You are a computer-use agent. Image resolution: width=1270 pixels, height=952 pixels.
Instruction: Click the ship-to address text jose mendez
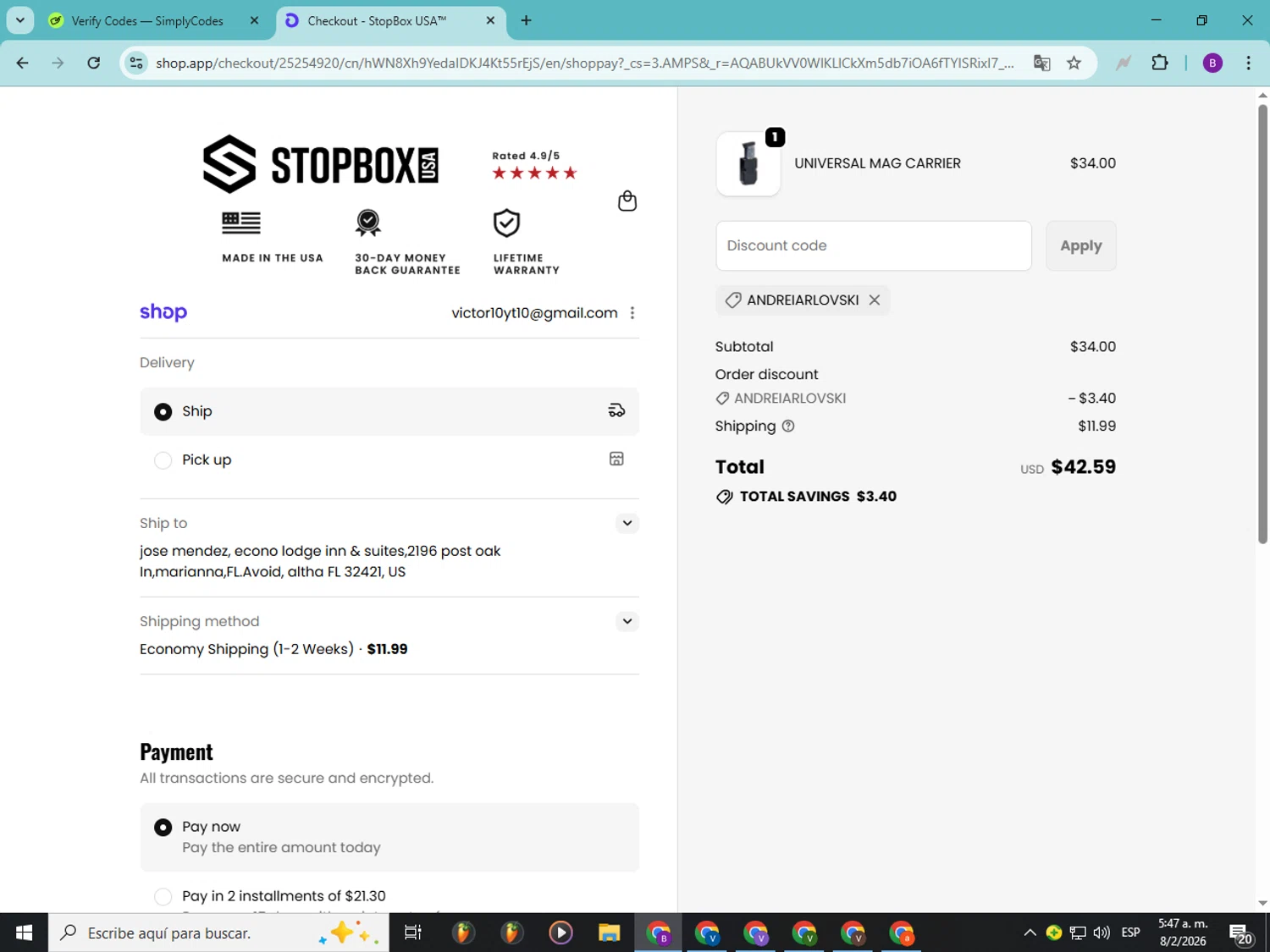[x=320, y=561]
